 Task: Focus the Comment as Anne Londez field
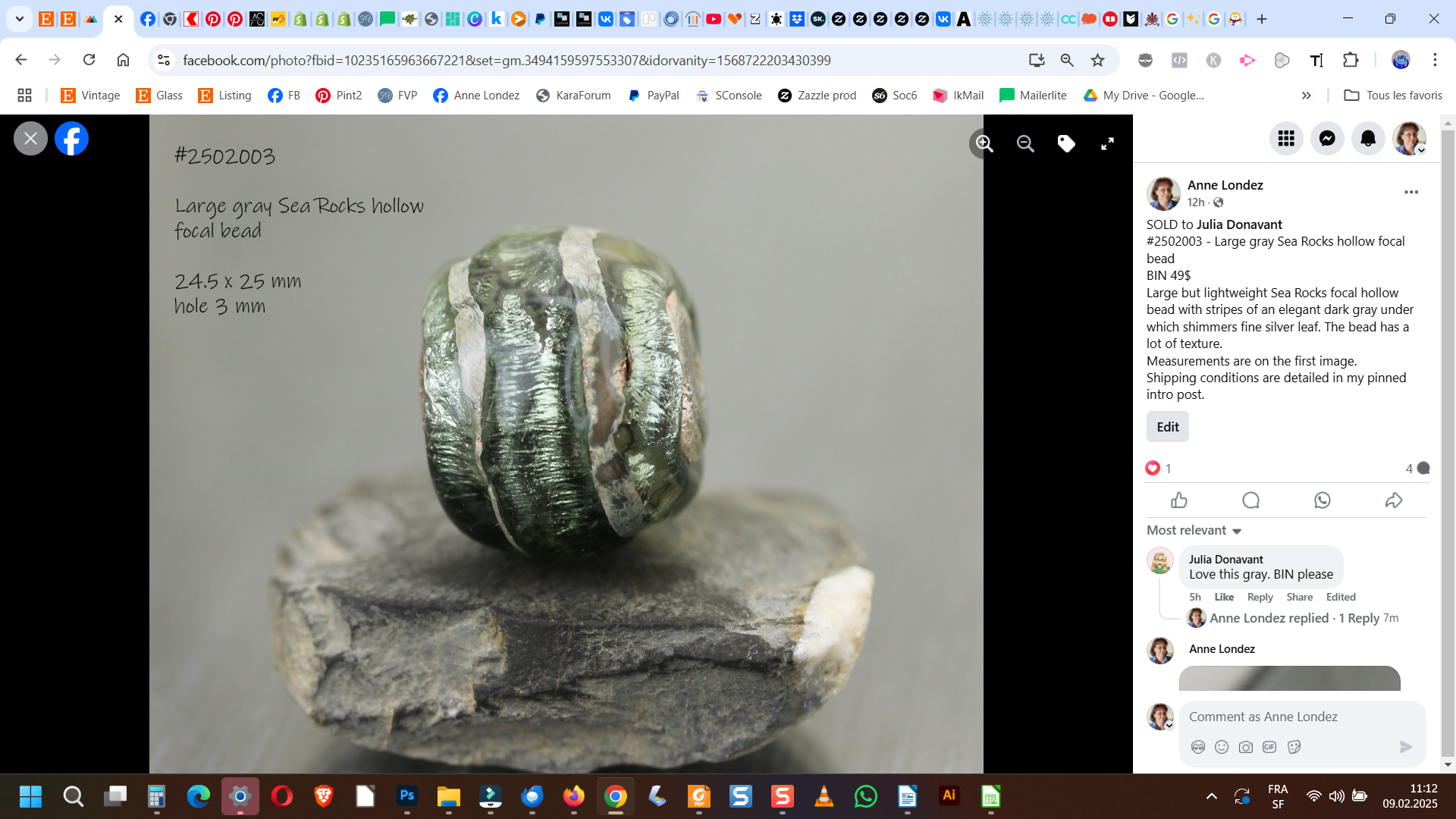[1289, 717]
